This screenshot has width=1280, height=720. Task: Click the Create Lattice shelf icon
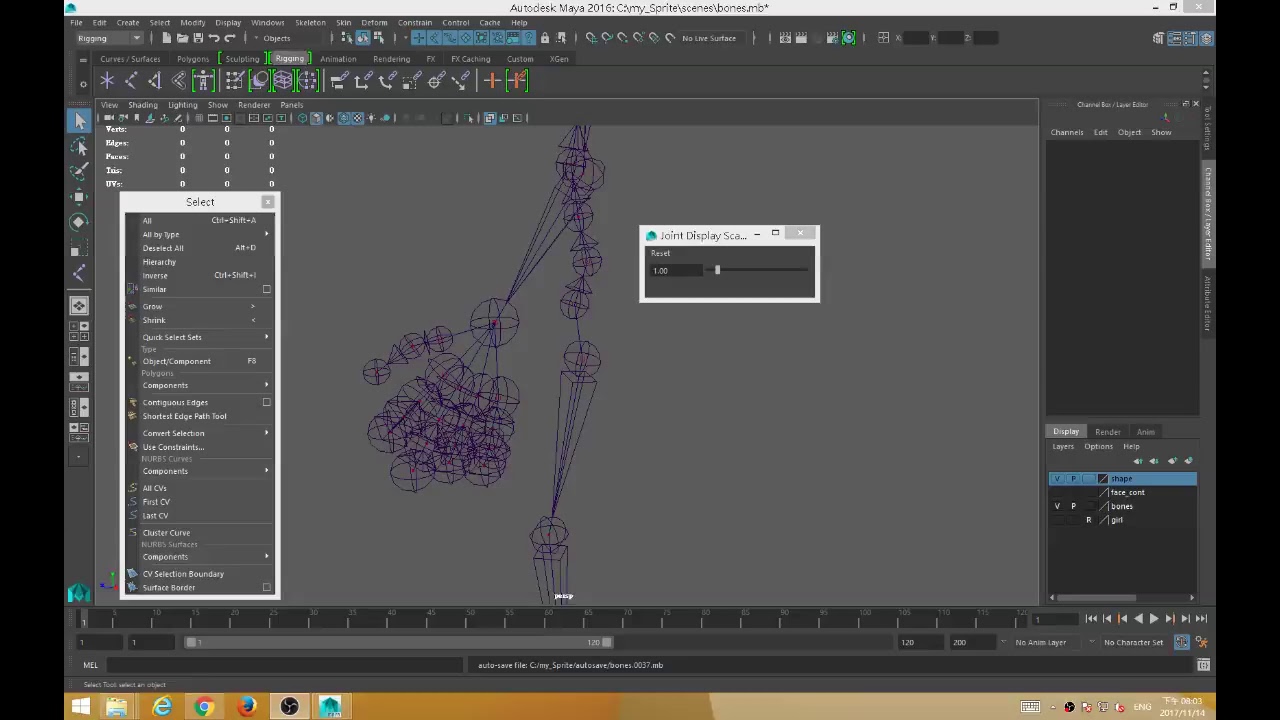[283, 81]
